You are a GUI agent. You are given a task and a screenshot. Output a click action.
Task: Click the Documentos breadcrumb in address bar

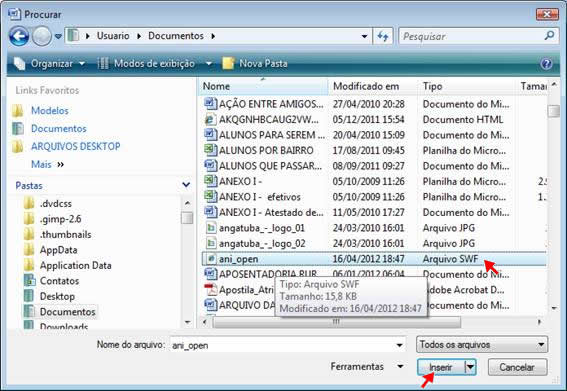coord(176,36)
